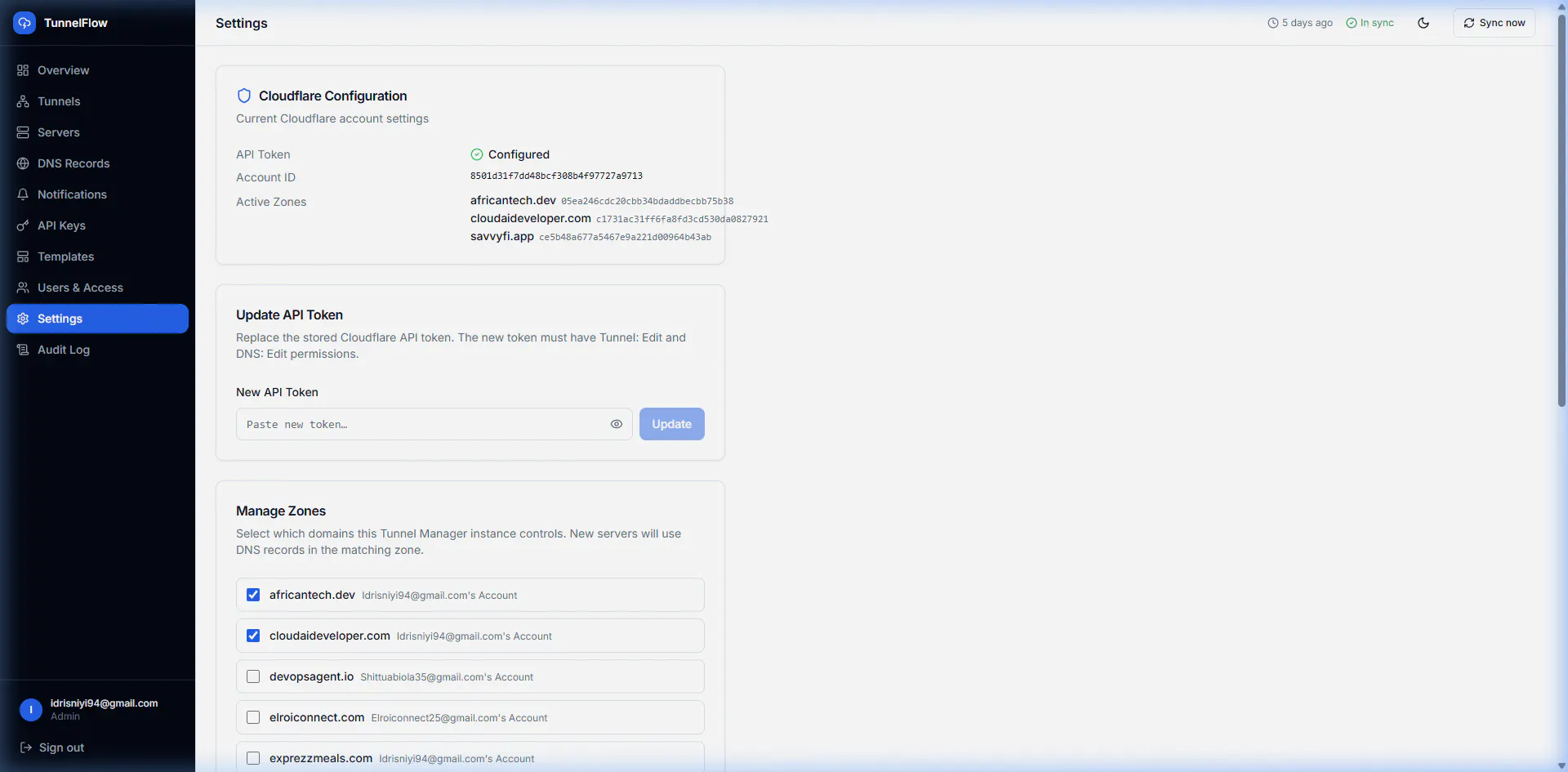Viewport: 1568px width, 772px height.
Task: Click Elroiconnect25@gmail.com's Account text
Action: [459, 718]
